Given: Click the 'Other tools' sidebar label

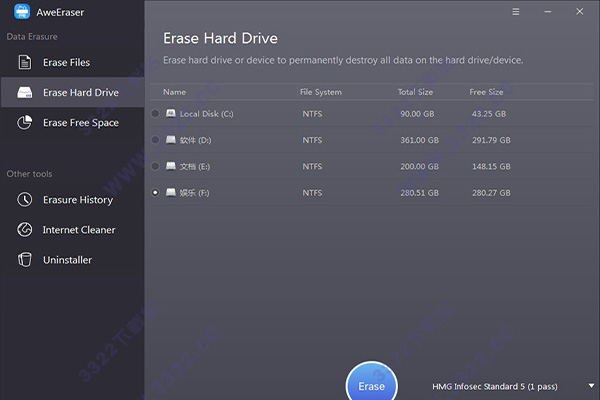Looking at the screenshot, I should 29,174.
